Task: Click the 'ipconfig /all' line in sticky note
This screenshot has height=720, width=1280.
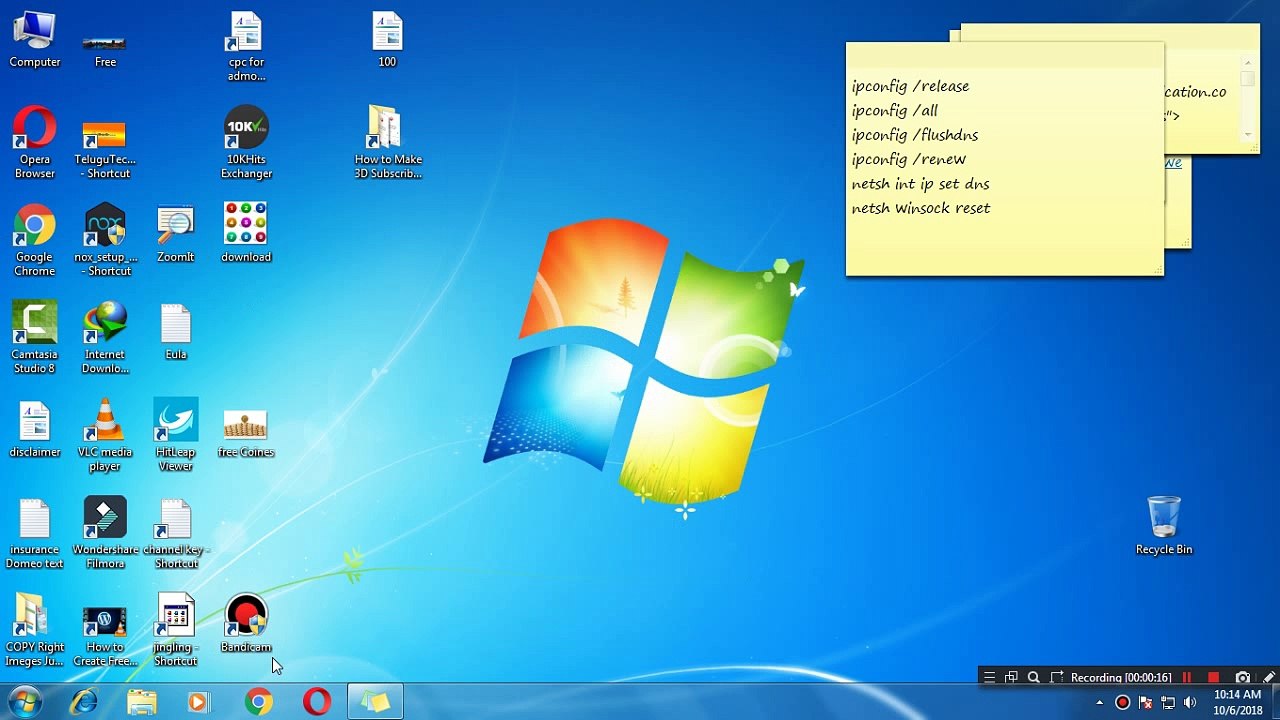Action: pyautogui.click(x=895, y=111)
